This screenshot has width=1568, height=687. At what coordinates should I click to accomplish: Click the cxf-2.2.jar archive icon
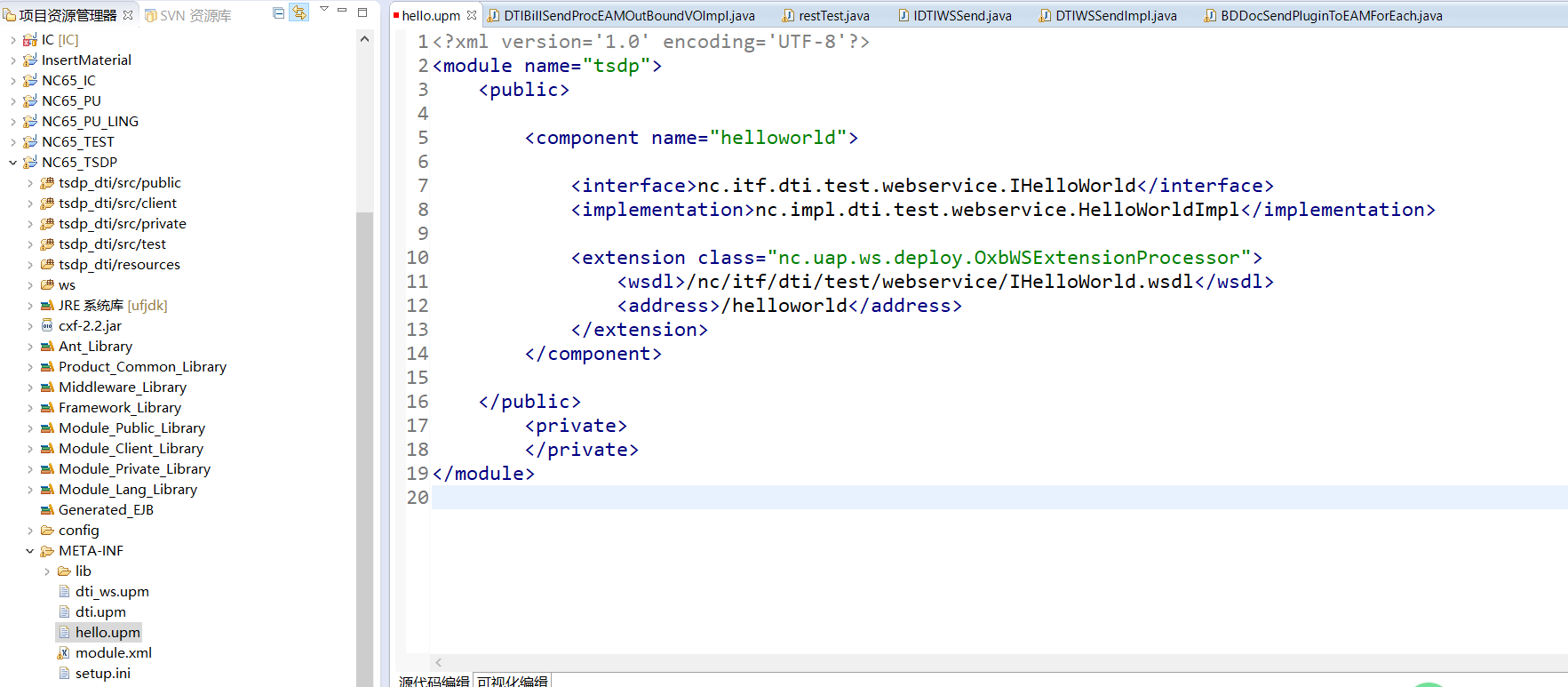point(47,326)
